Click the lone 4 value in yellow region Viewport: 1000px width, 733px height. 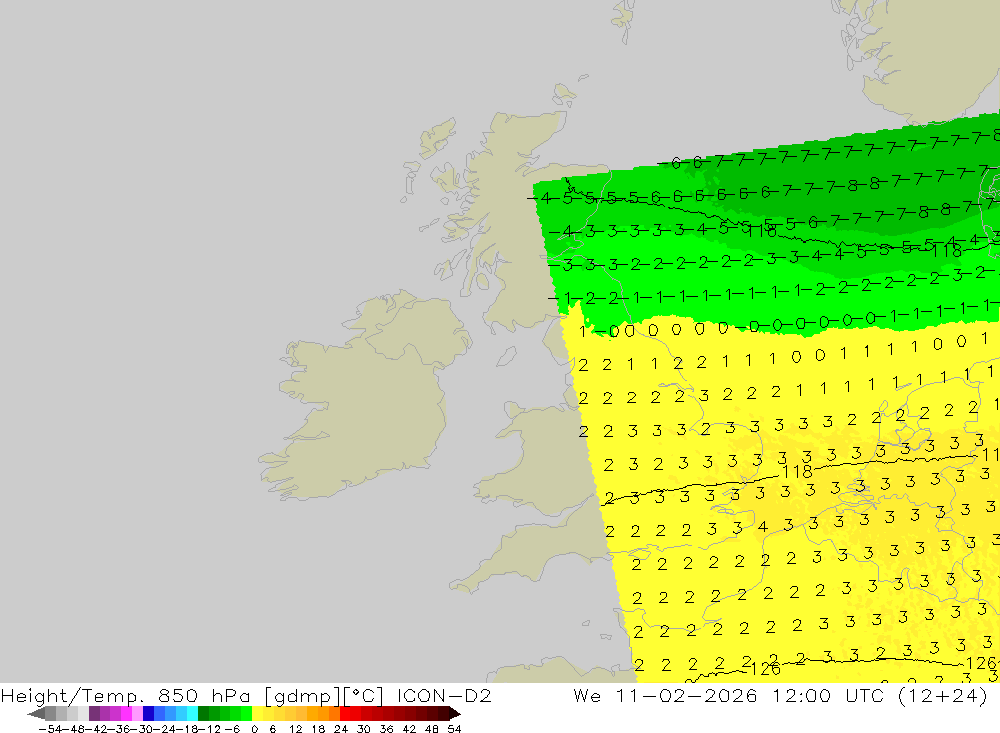coord(763,526)
